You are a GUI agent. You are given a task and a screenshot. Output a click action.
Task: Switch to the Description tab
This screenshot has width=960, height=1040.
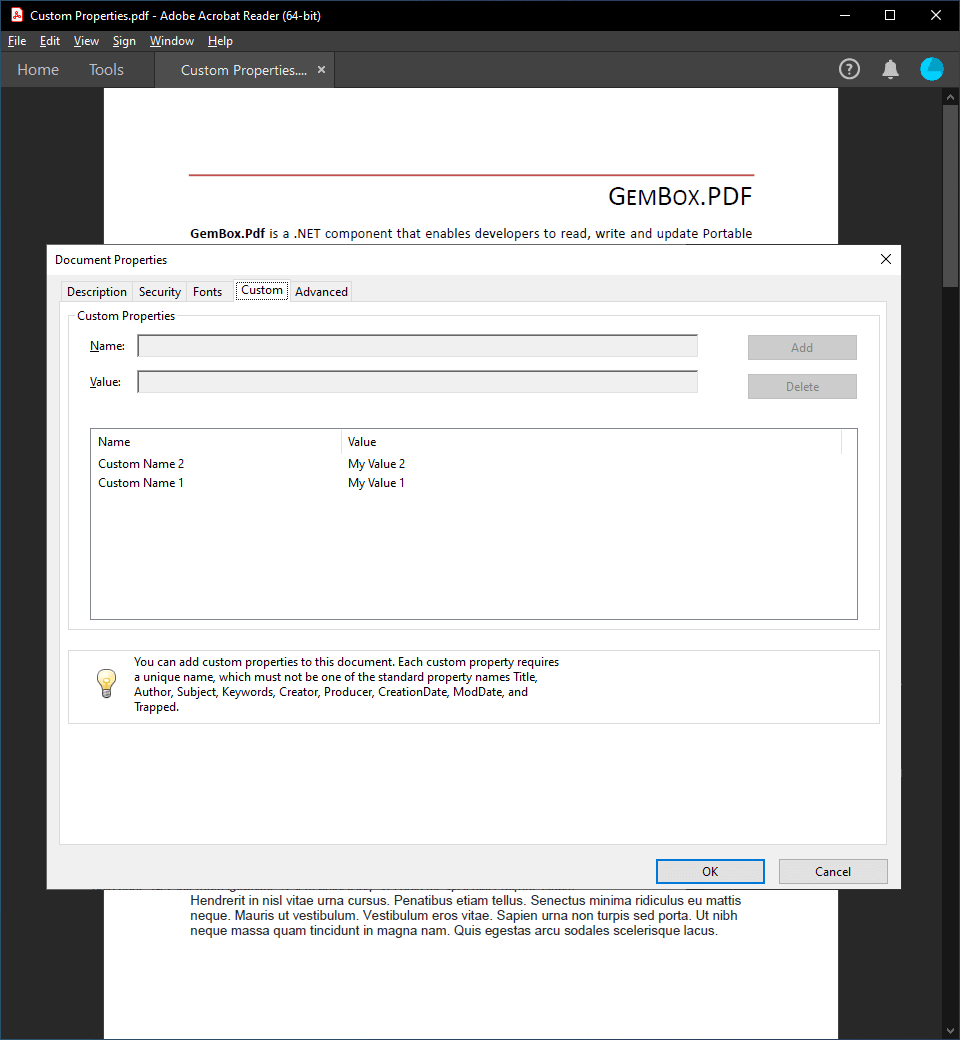[97, 292]
